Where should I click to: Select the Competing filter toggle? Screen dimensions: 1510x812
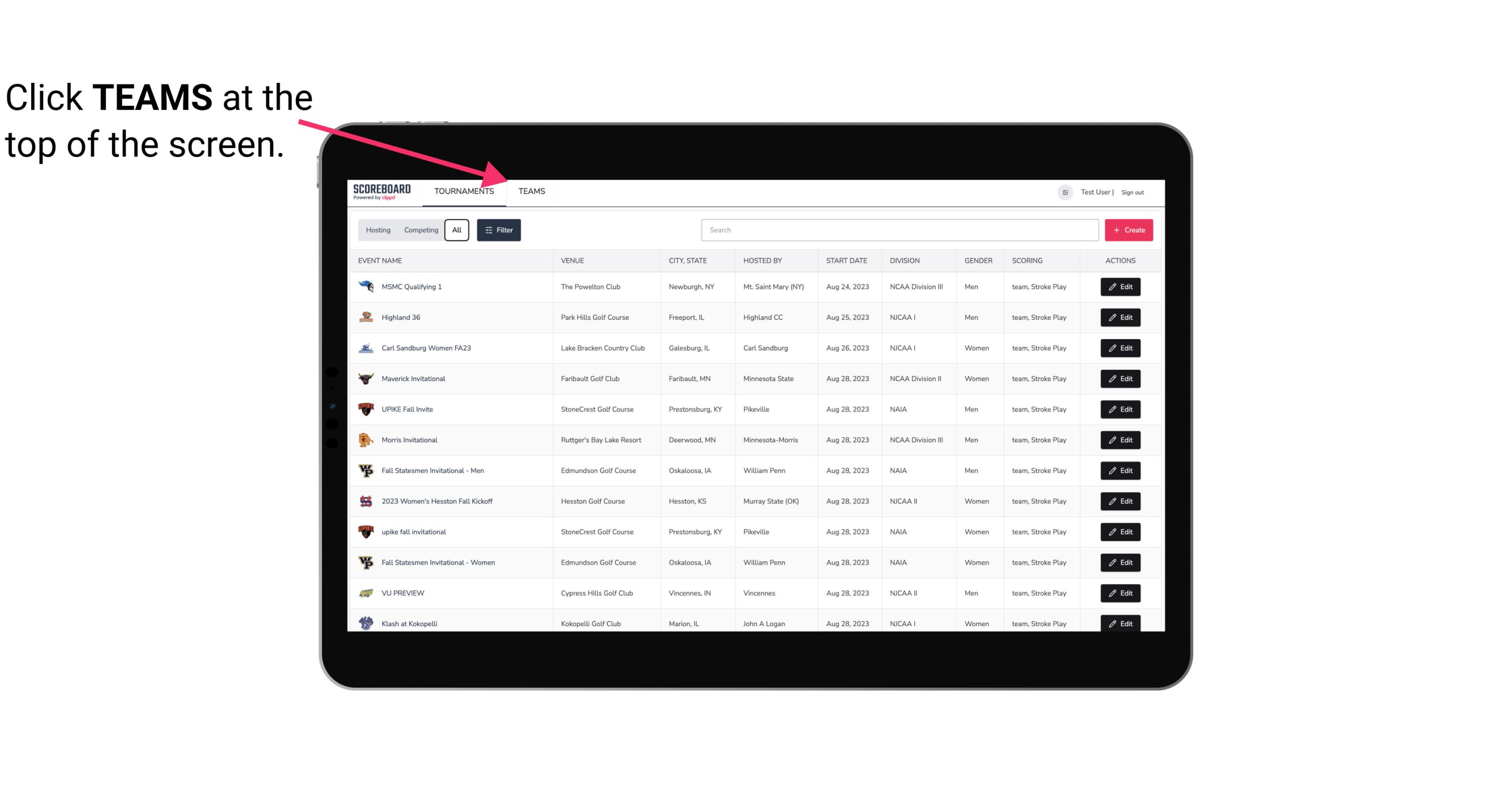click(419, 230)
